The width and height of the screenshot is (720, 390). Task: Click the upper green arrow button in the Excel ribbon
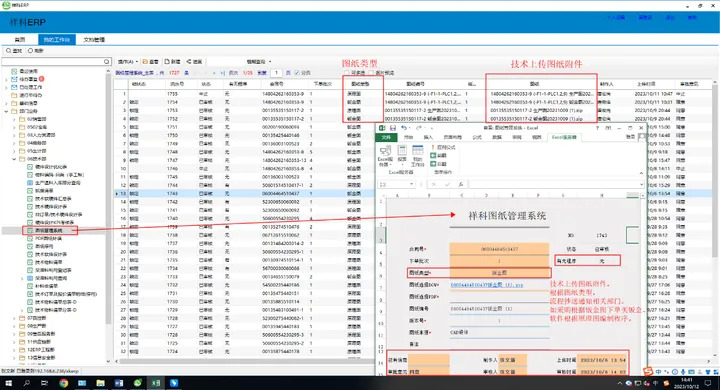433,155
